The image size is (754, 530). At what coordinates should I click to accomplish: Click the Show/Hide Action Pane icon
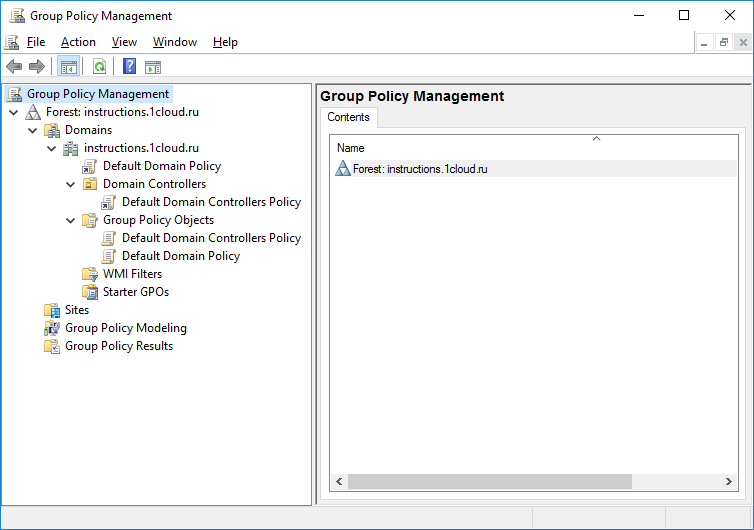click(x=153, y=67)
